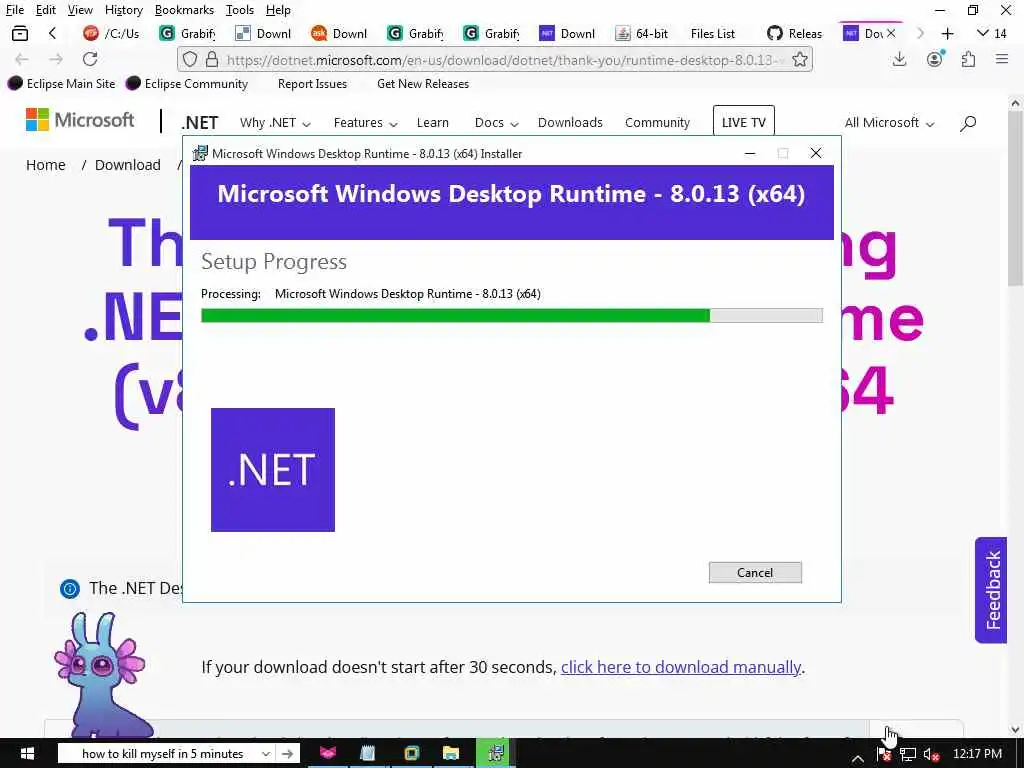
Task: Close the active tab with its X
Action: click(x=891, y=33)
